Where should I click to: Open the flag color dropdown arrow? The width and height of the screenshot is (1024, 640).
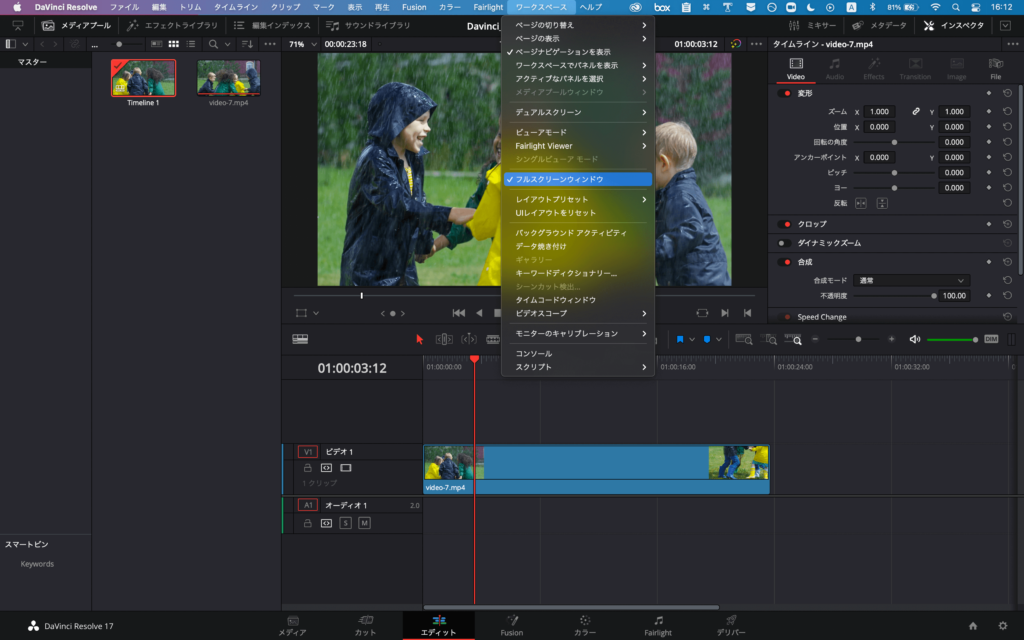coord(692,340)
